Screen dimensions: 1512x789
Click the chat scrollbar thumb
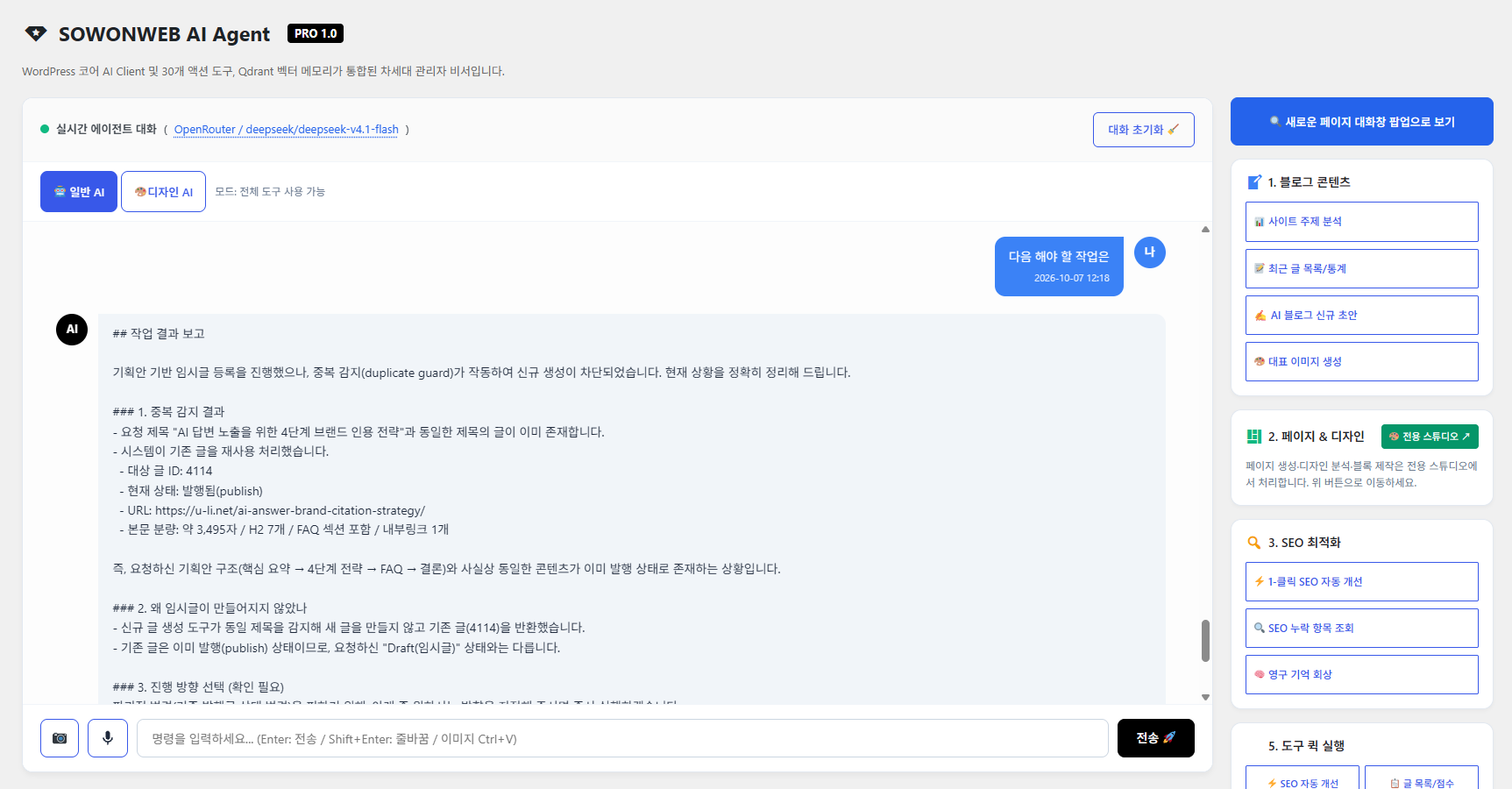pos(1205,641)
